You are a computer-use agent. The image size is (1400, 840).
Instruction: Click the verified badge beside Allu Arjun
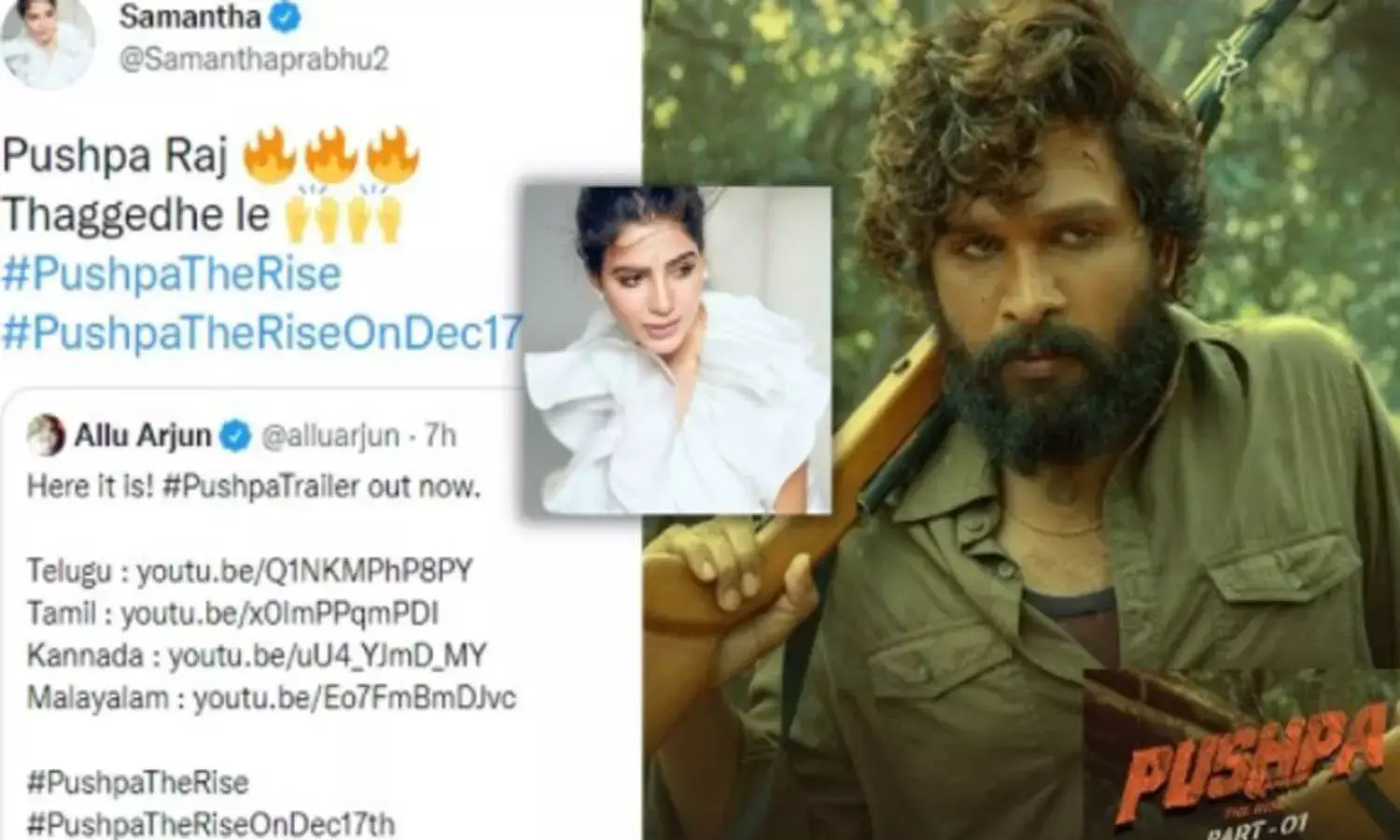236,435
